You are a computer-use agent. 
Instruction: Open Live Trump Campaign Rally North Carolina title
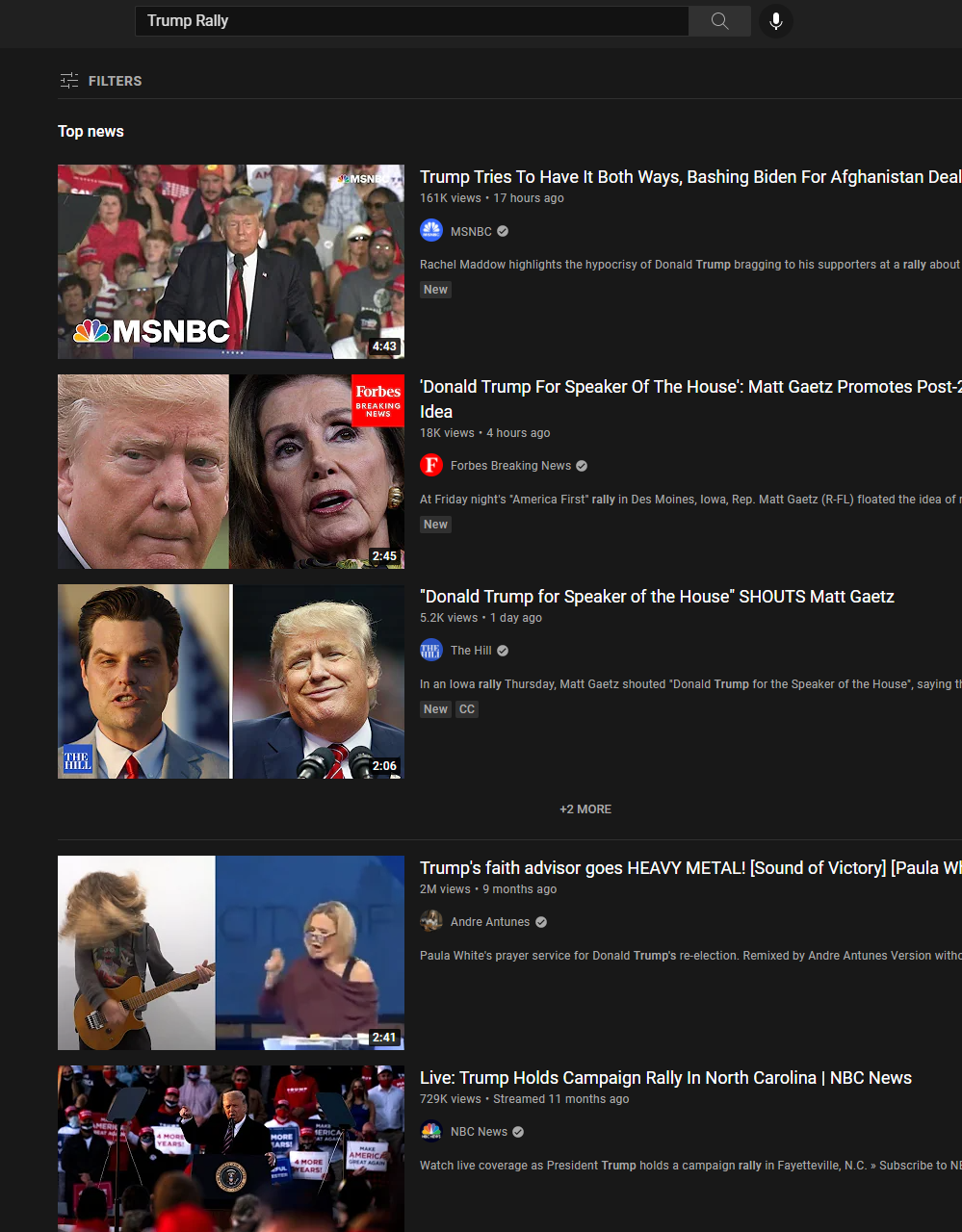(x=665, y=1078)
